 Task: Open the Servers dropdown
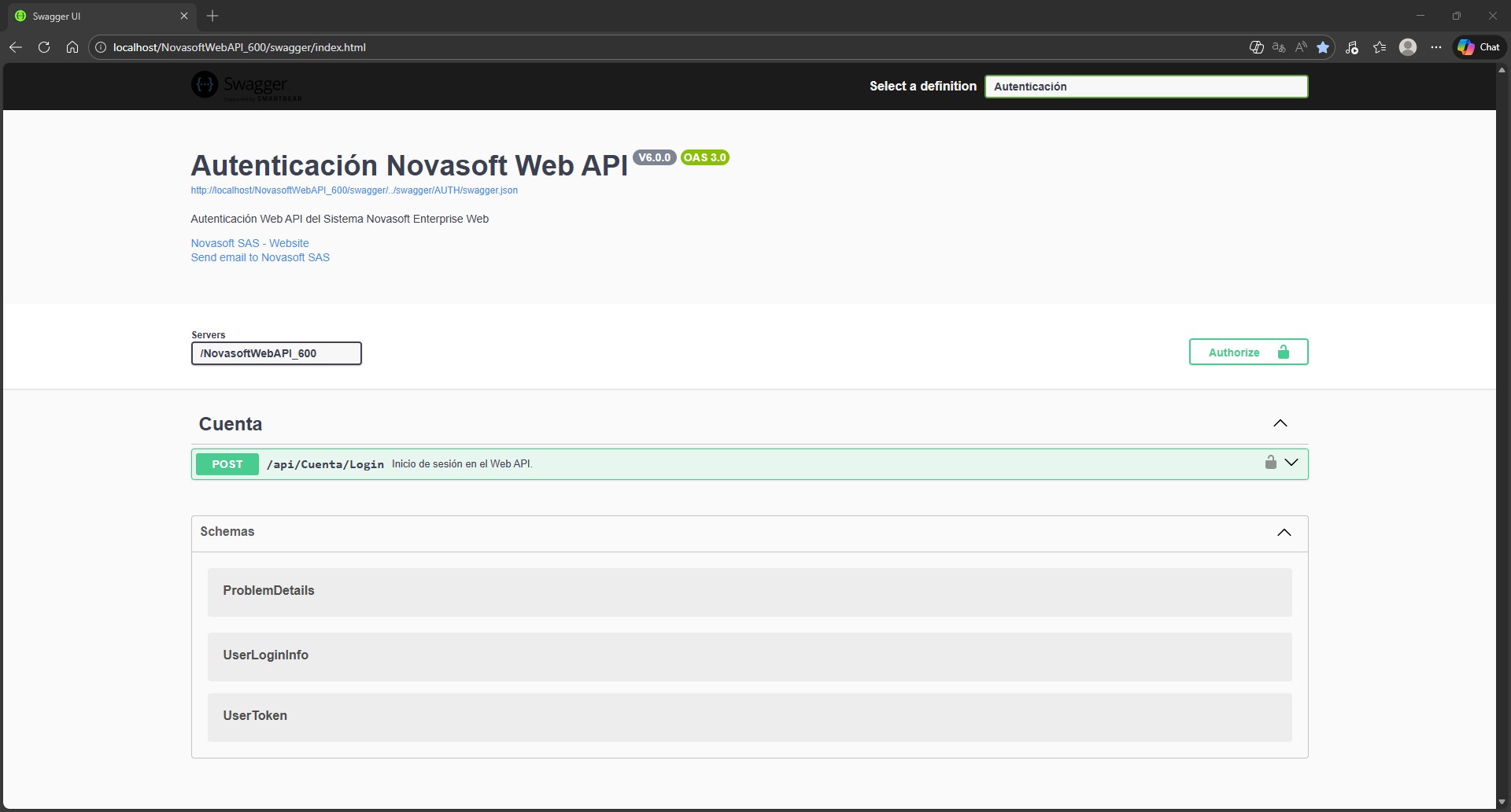[x=276, y=353]
